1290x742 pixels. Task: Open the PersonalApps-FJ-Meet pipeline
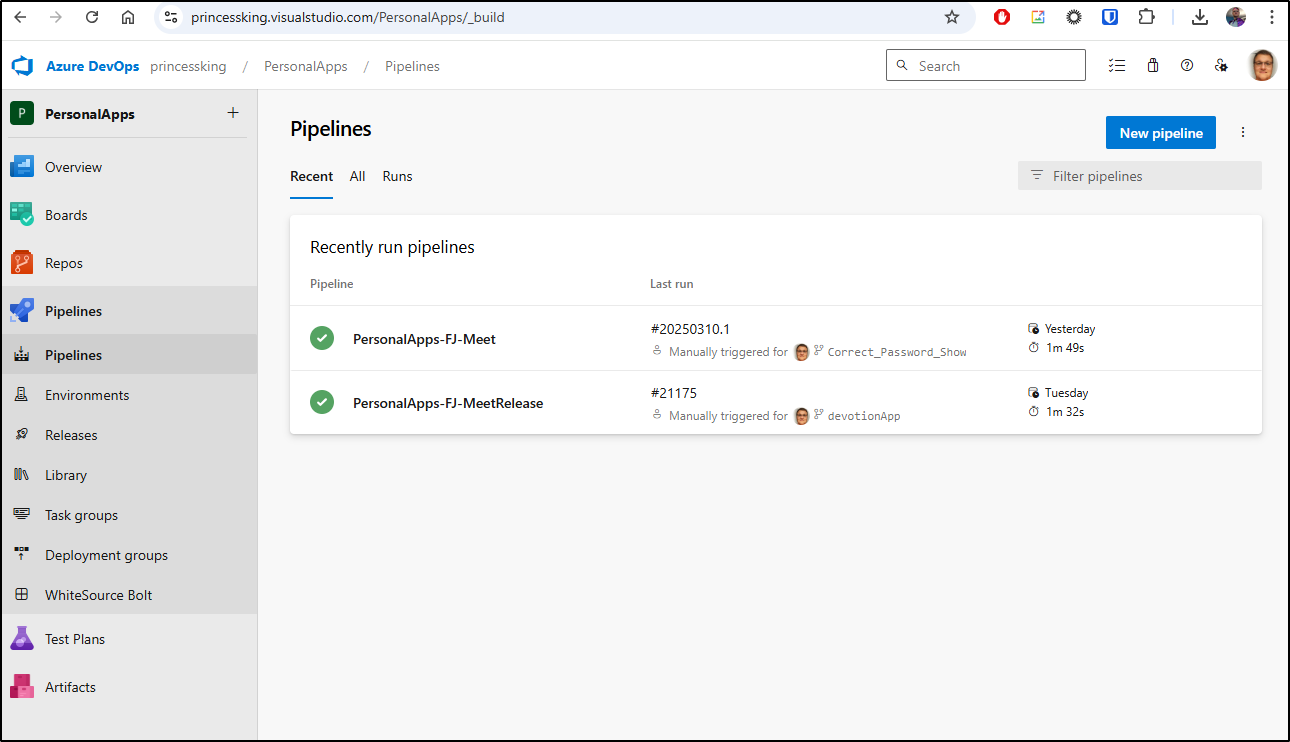point(424,339)
